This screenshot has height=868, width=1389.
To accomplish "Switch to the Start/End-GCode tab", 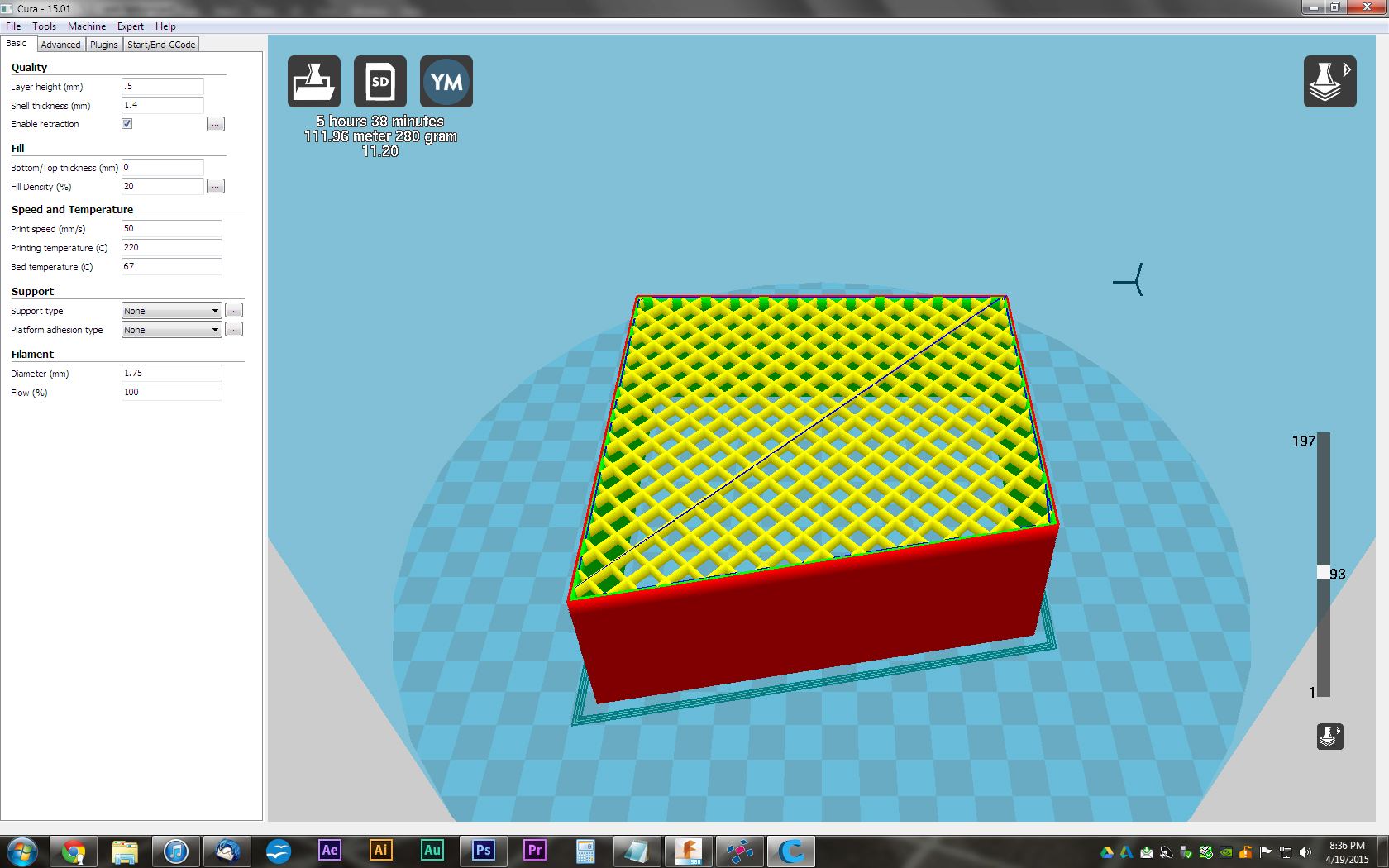I will [x=161, y=45].
